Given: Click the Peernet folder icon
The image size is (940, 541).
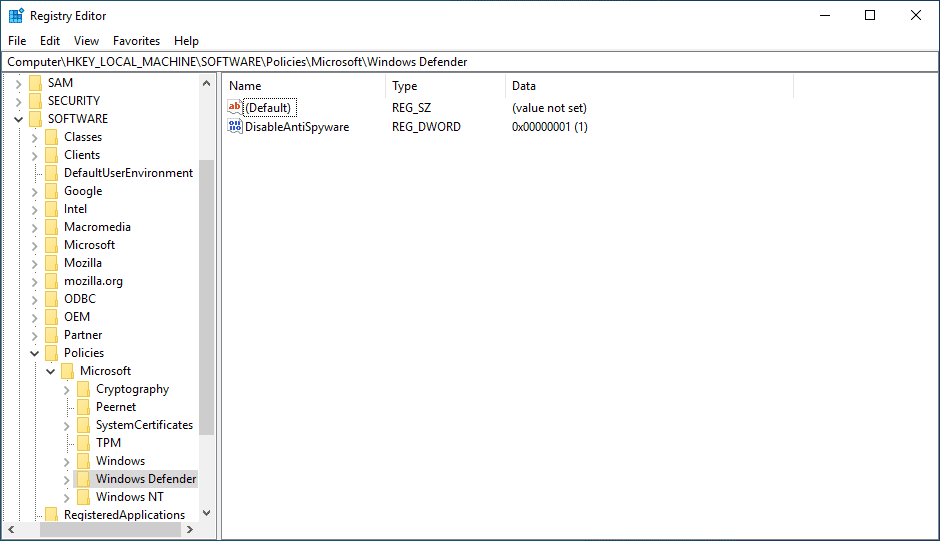Looking at the screenshot, I should (84, 407).
